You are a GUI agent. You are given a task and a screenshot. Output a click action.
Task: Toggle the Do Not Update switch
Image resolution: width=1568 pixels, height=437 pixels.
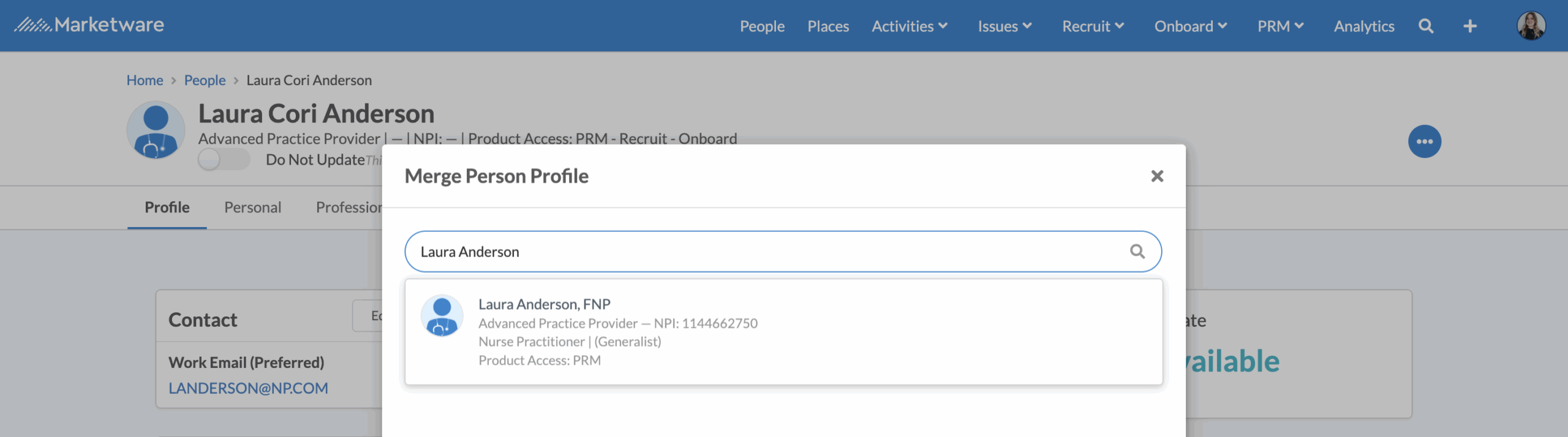pyautogui.click(x=224, y=160)
